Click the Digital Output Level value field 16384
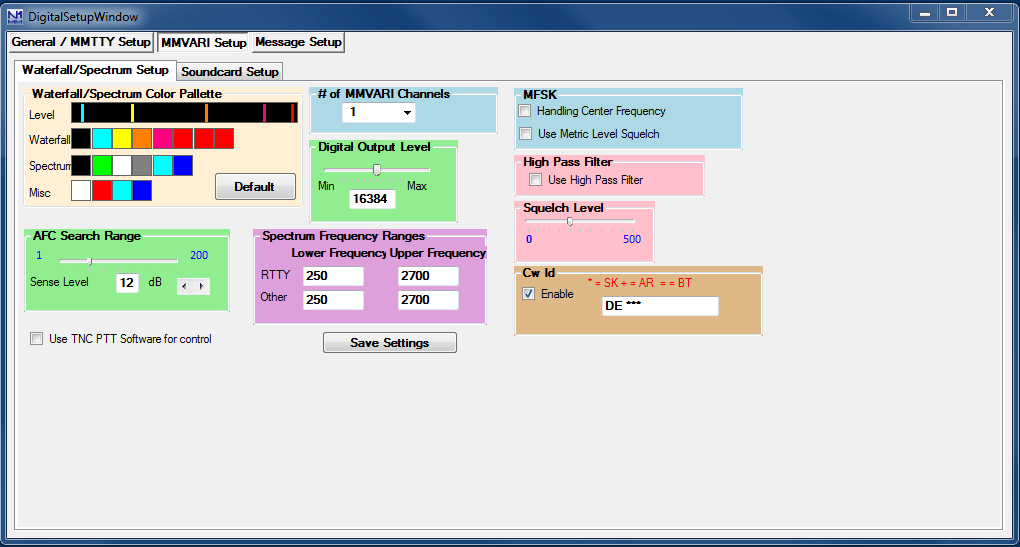Screen dimensions: 1020x547 click(x=372, y=199)
